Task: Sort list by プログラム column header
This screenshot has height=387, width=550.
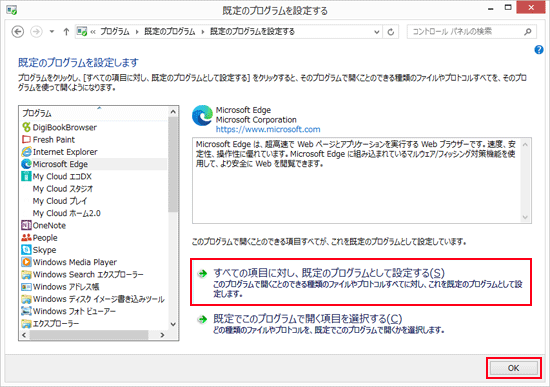Action: pos(94,113)
